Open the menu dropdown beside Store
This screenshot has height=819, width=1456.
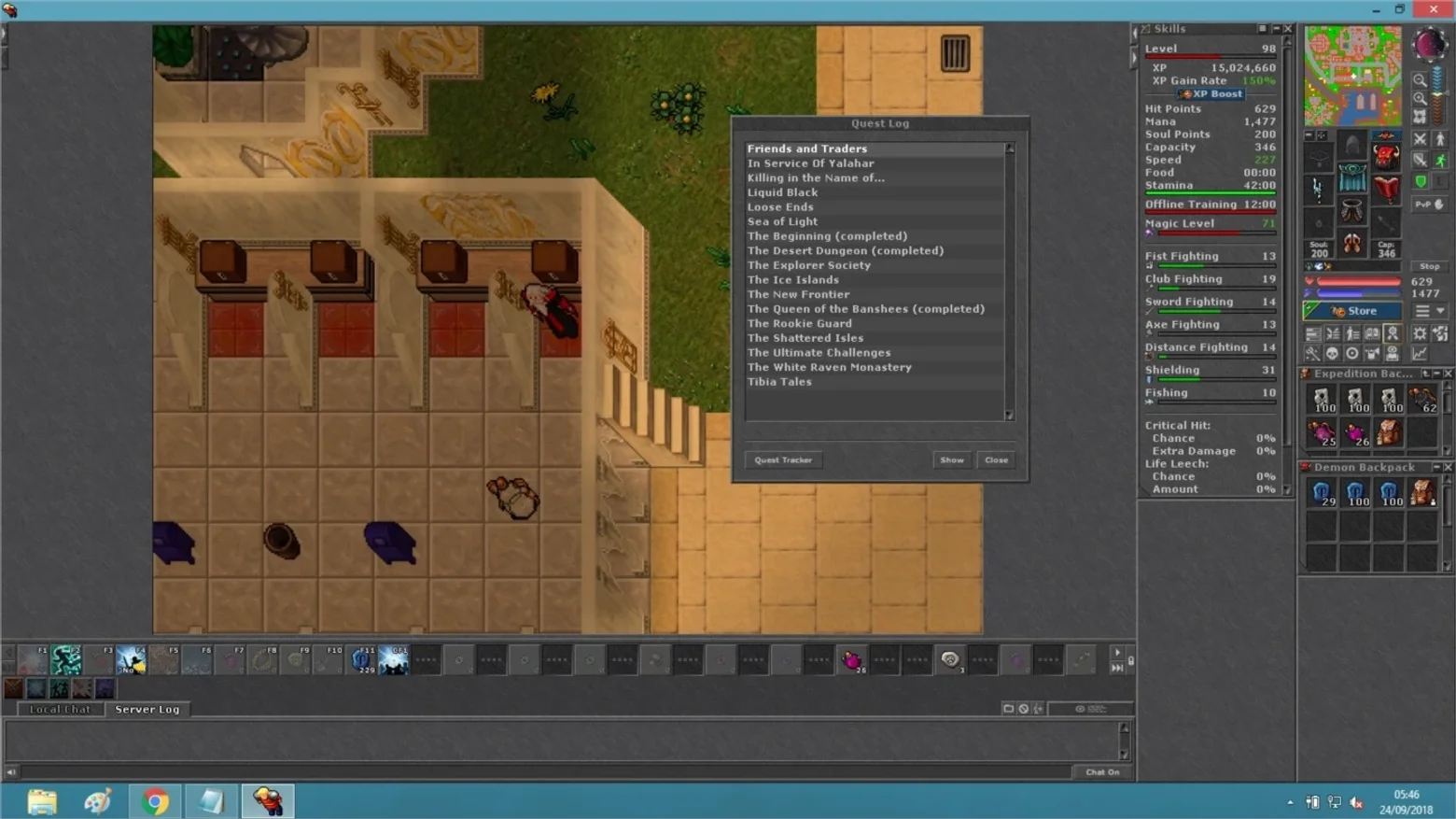pos(1429,311)
